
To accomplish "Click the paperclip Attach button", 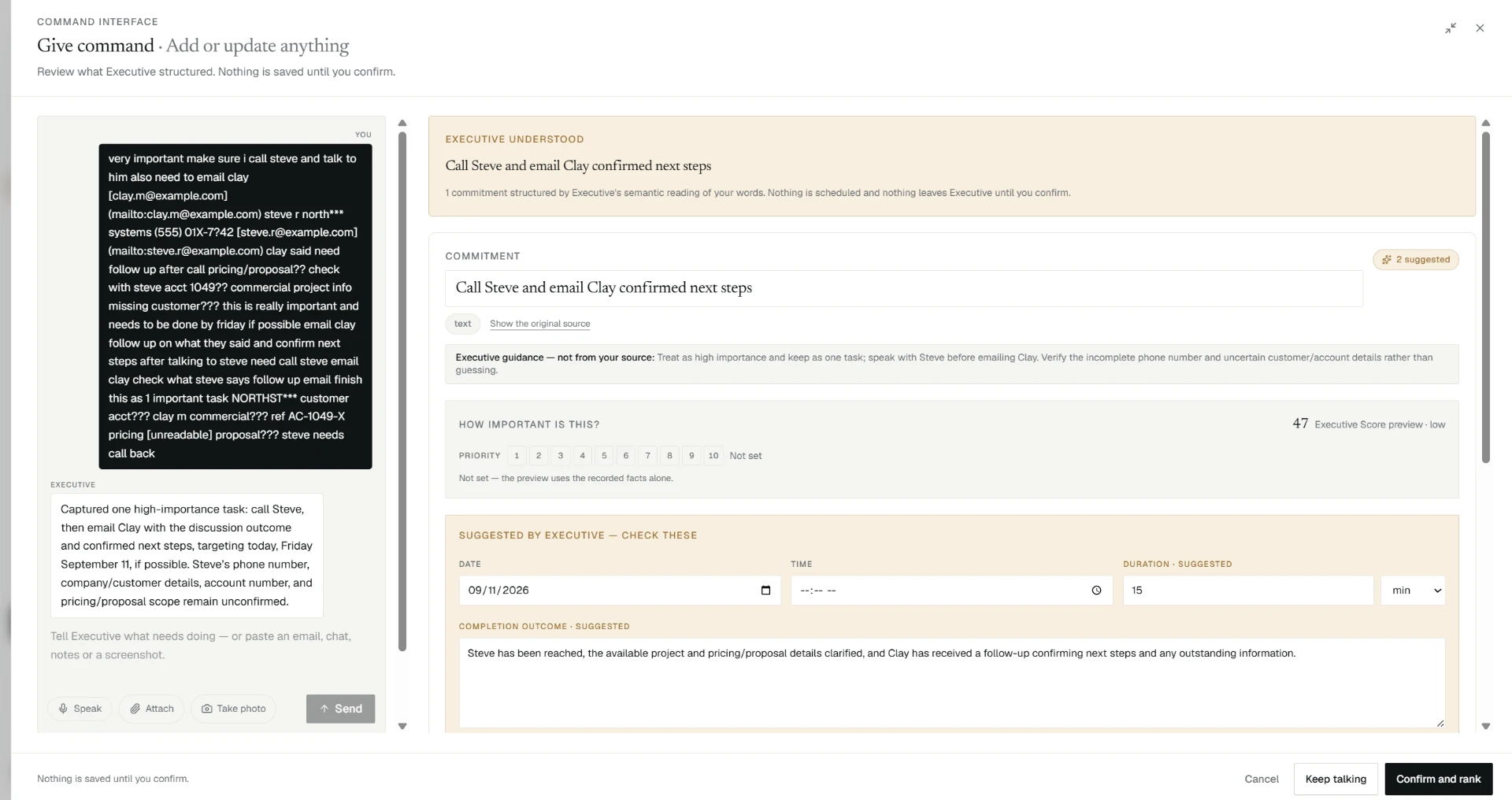I will pos(152,709).
